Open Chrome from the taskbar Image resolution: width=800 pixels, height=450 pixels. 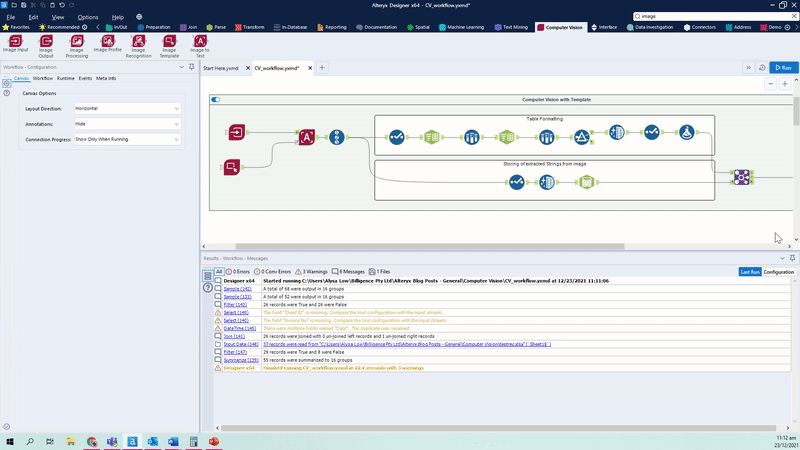tap(91, 441)
